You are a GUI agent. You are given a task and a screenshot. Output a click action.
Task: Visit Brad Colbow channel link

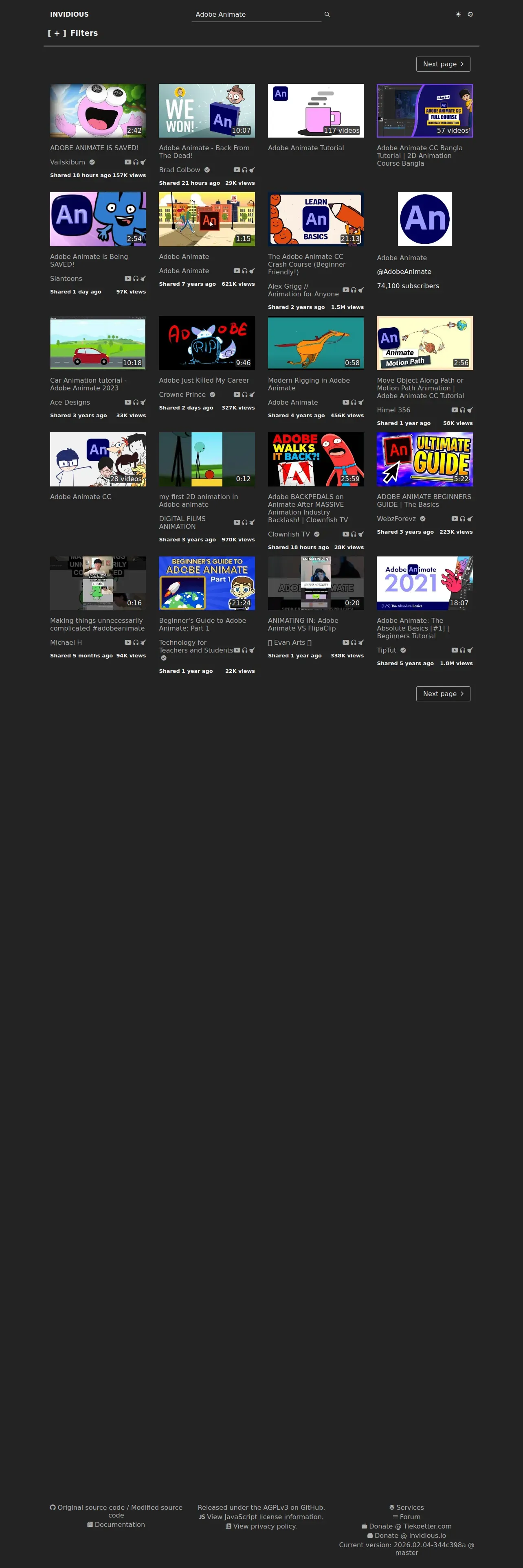(180, 170)
